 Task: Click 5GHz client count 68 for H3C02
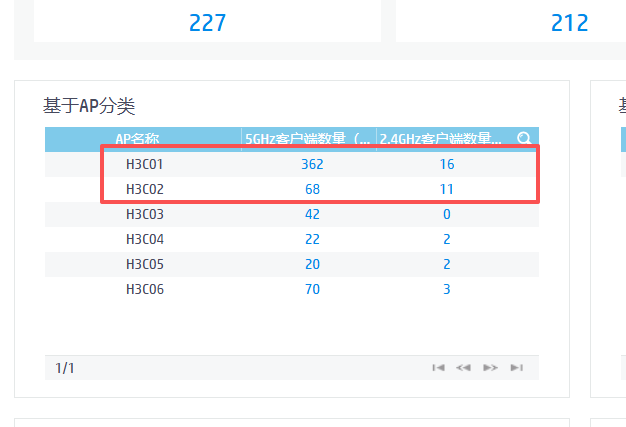(x=312, y=189)
